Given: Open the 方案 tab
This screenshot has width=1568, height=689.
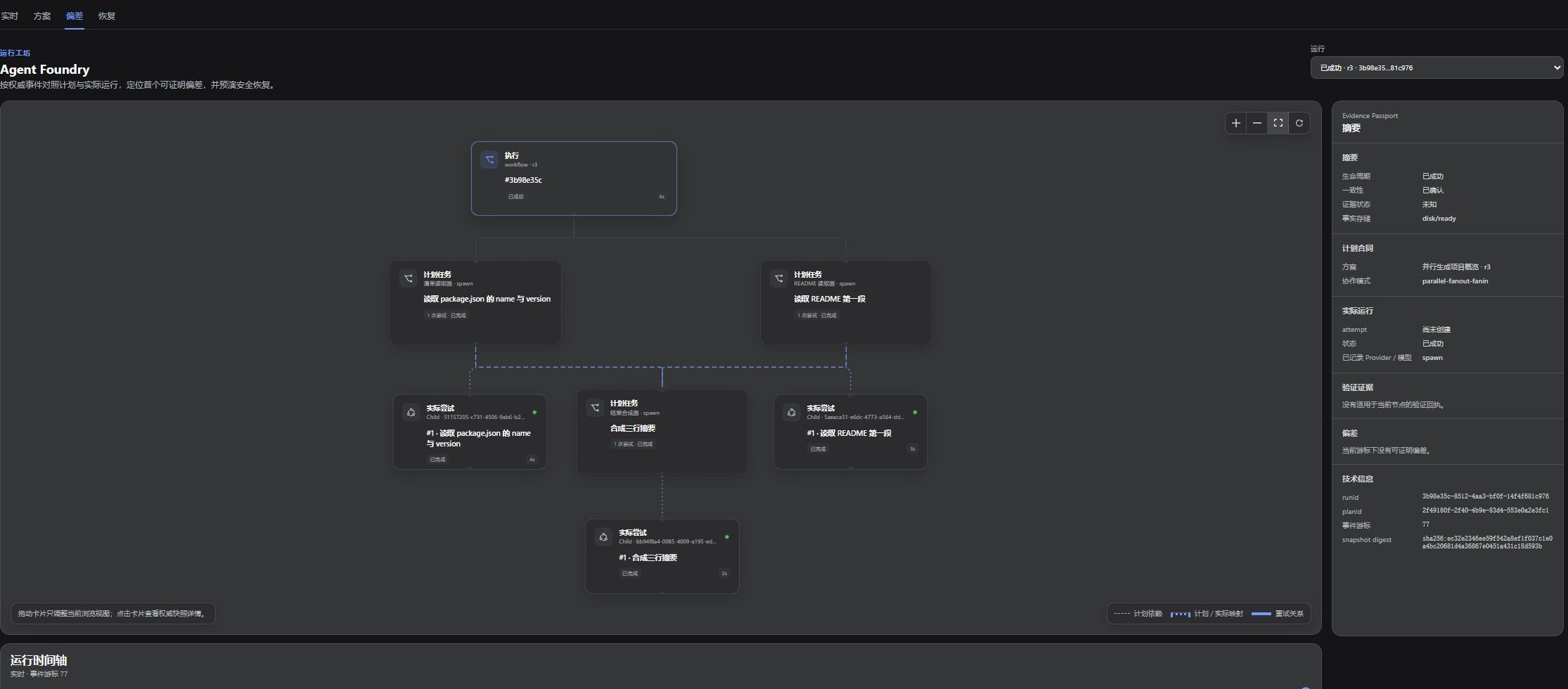Looking at the screenshot, I should pyautogui.click(x=42, y=15).
